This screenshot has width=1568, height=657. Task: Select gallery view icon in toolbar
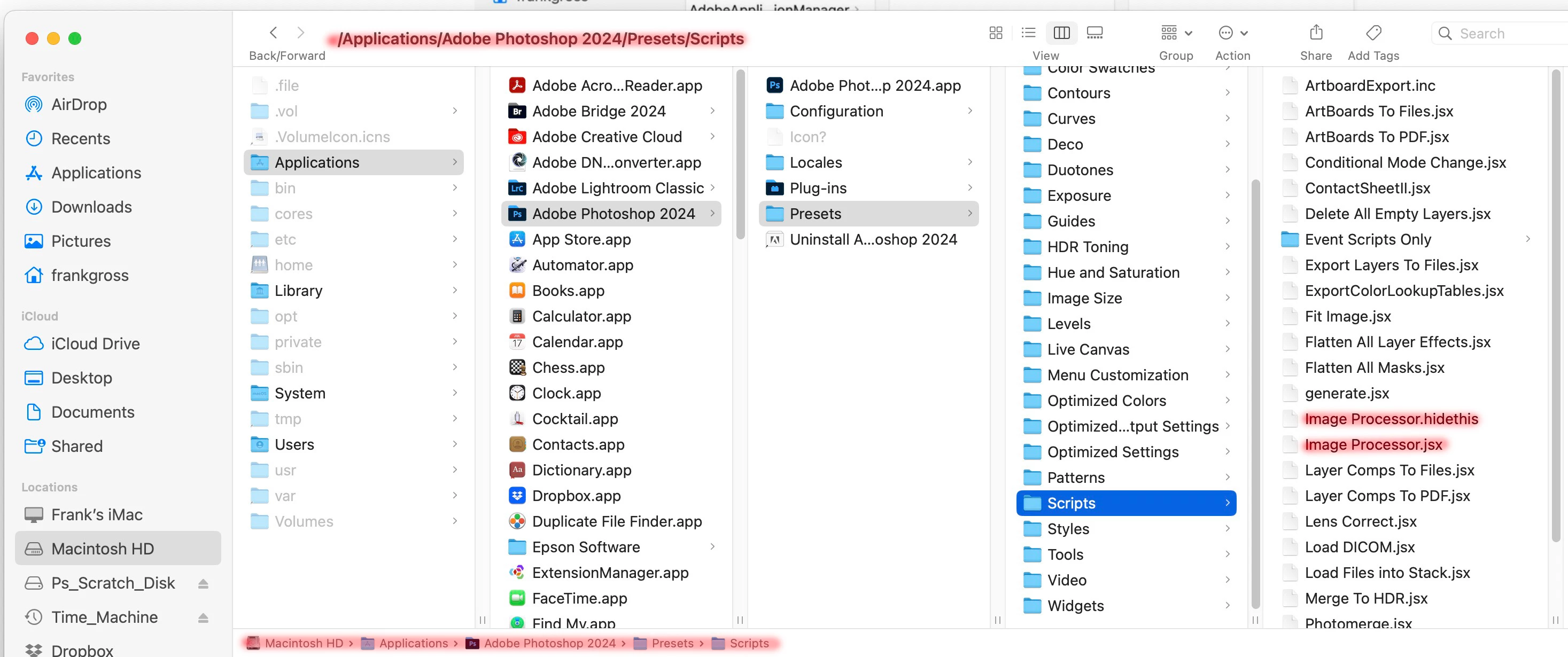pyautogui.click(x=1095, y=33)
